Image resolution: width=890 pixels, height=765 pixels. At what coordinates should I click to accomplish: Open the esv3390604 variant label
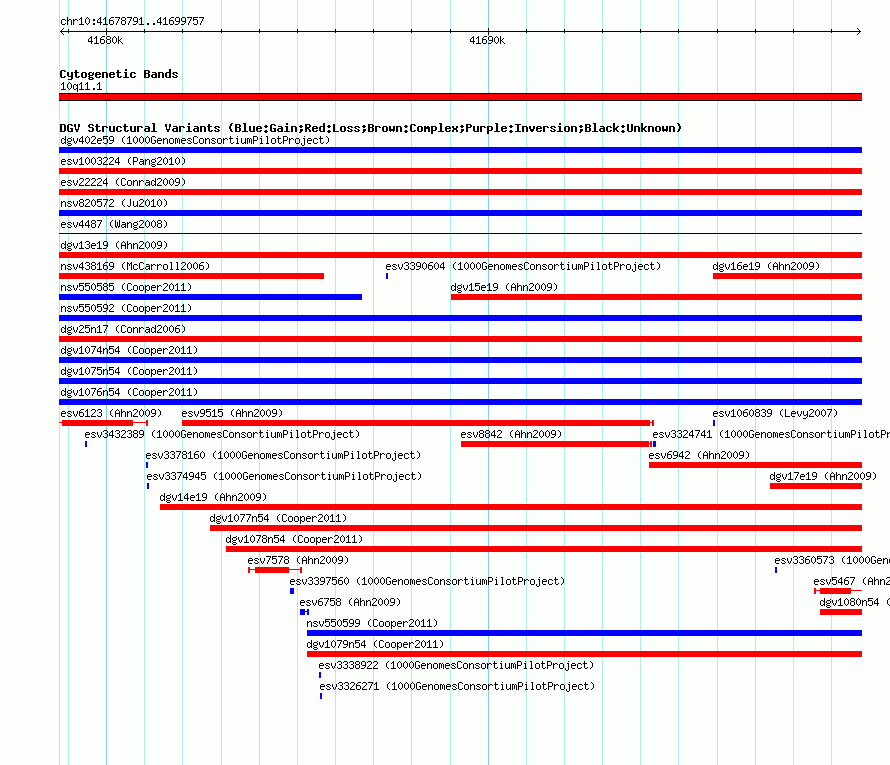[x=523, y=266]
